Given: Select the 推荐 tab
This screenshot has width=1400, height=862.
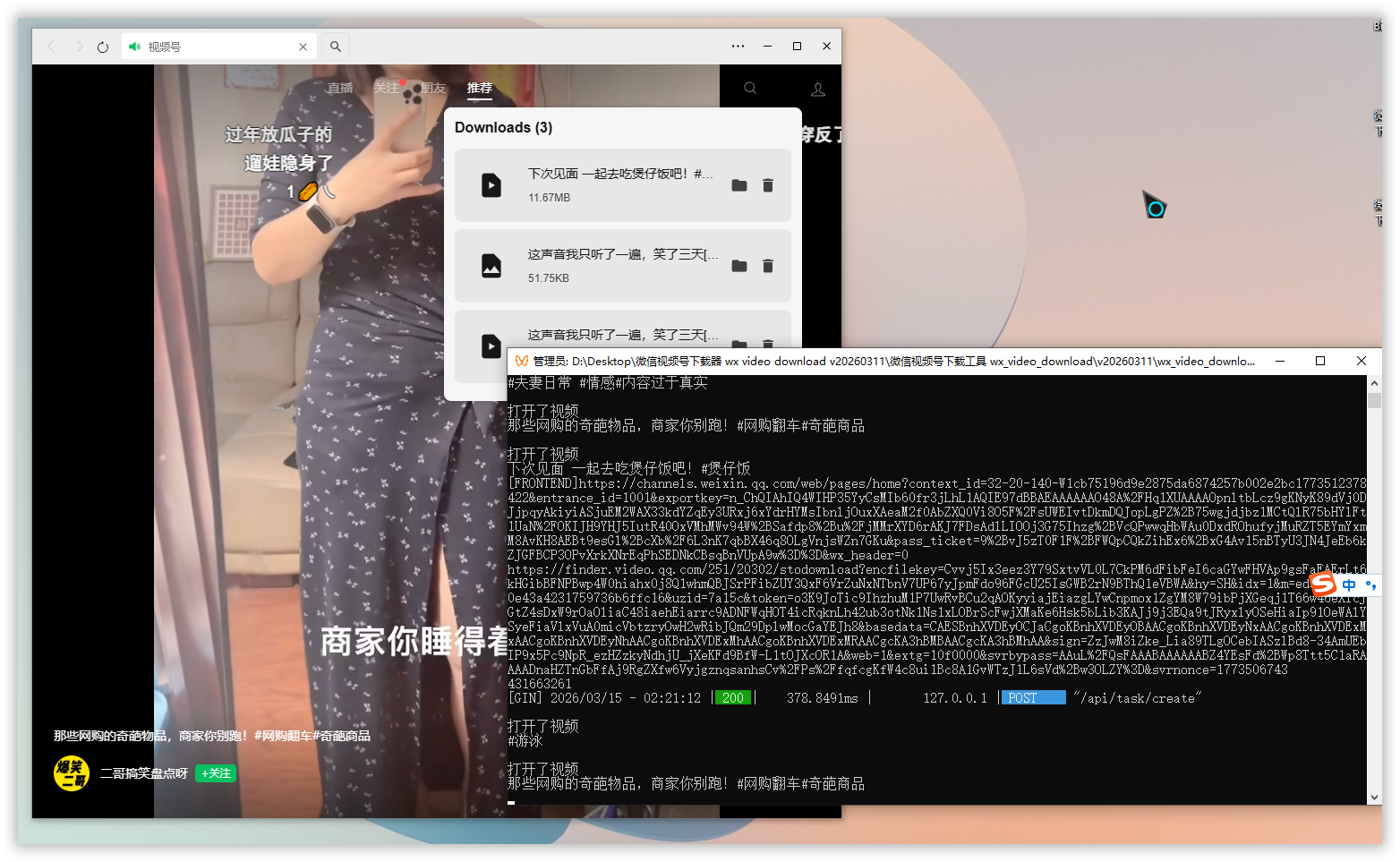Looking at the screenshot, I should point(479,88).
